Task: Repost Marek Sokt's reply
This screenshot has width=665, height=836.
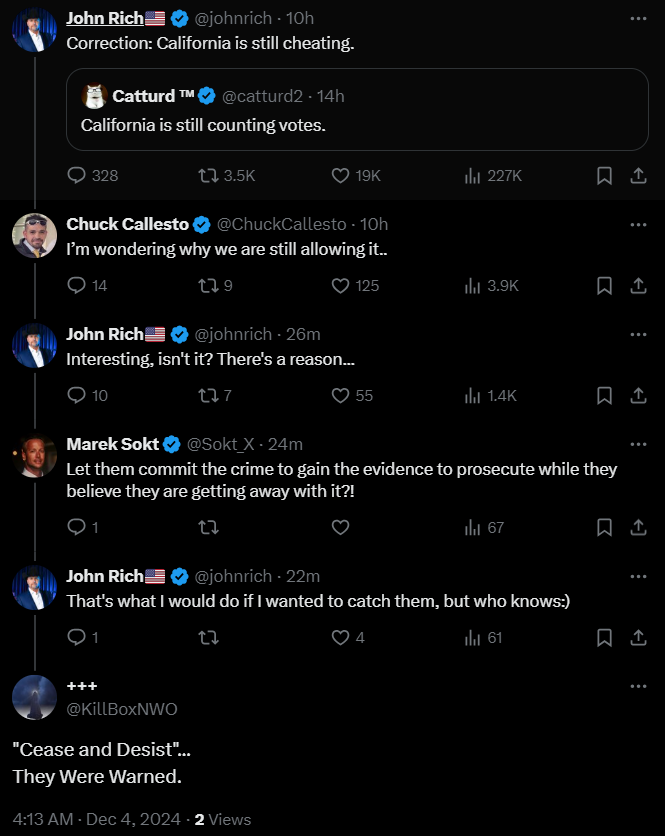Action: [209, 527]
